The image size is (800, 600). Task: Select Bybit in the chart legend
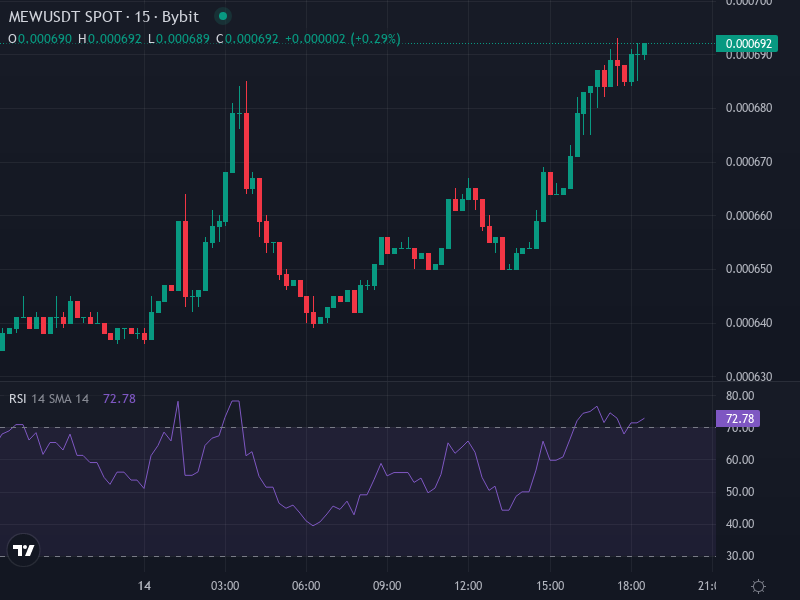pyautogui.click(x=182, y=16)
